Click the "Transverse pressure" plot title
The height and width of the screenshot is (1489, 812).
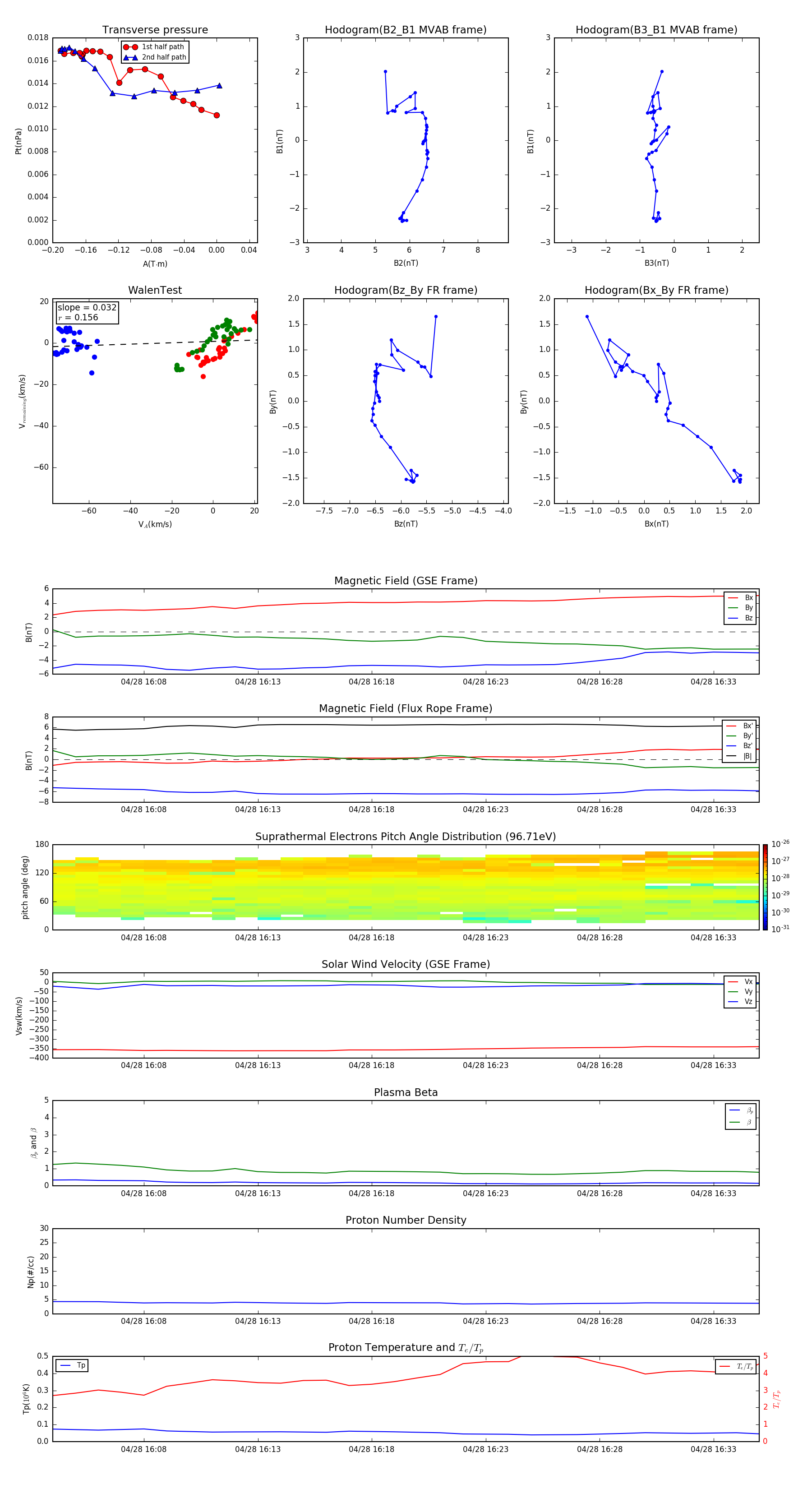155,30
